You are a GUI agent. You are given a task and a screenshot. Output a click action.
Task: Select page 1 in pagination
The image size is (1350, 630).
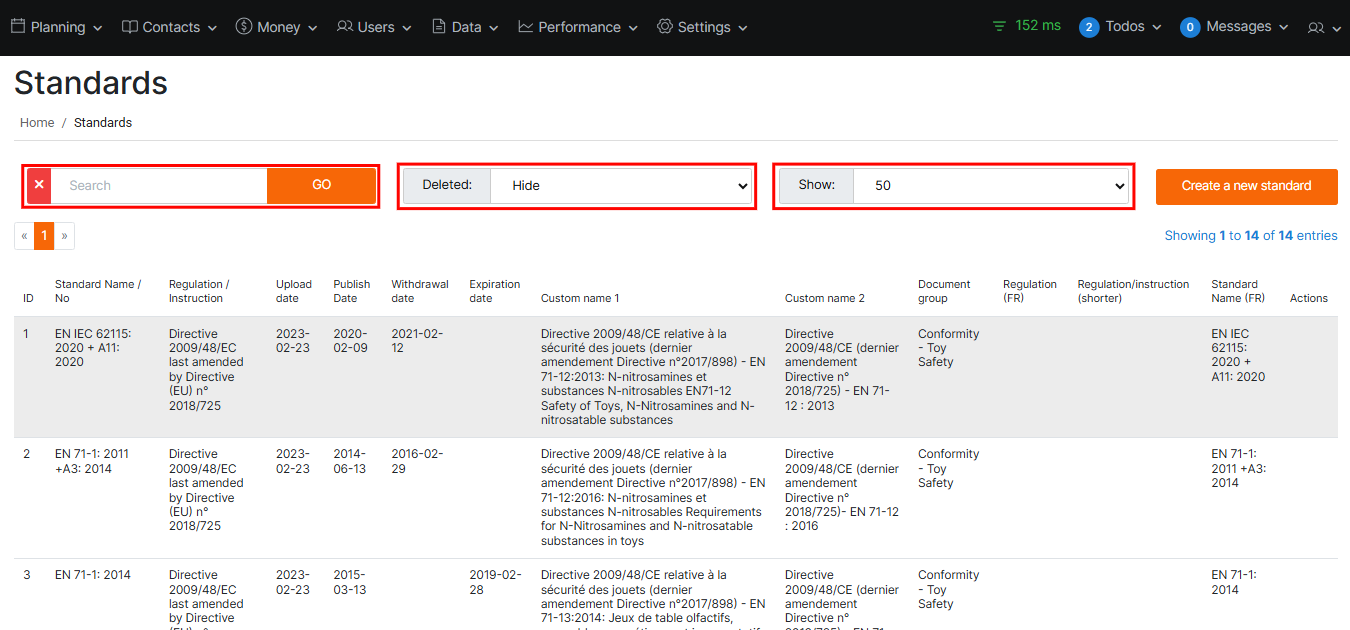point(44,236)
